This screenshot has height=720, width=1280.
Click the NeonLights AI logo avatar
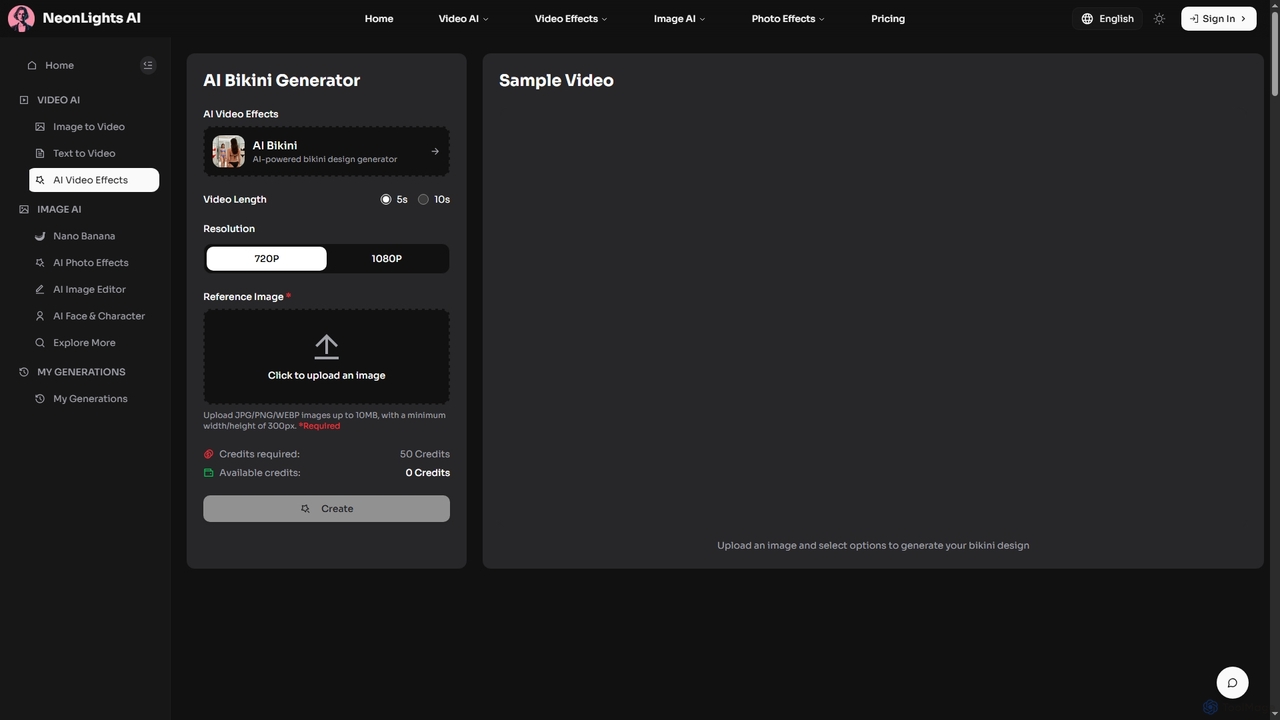[21, 18]
